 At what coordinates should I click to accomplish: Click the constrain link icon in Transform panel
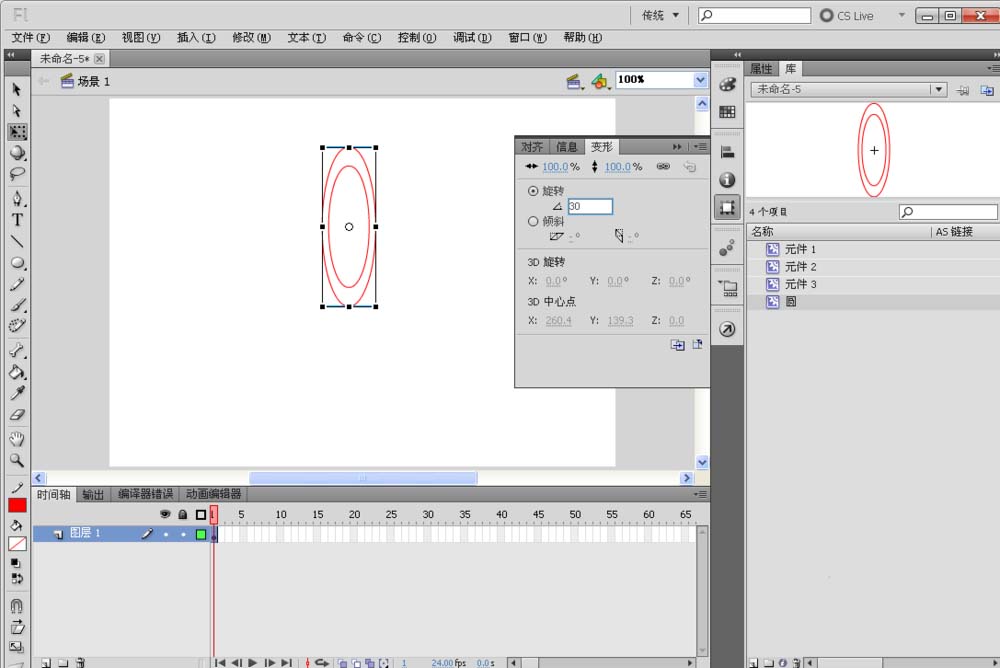click(x=663, y=167)
